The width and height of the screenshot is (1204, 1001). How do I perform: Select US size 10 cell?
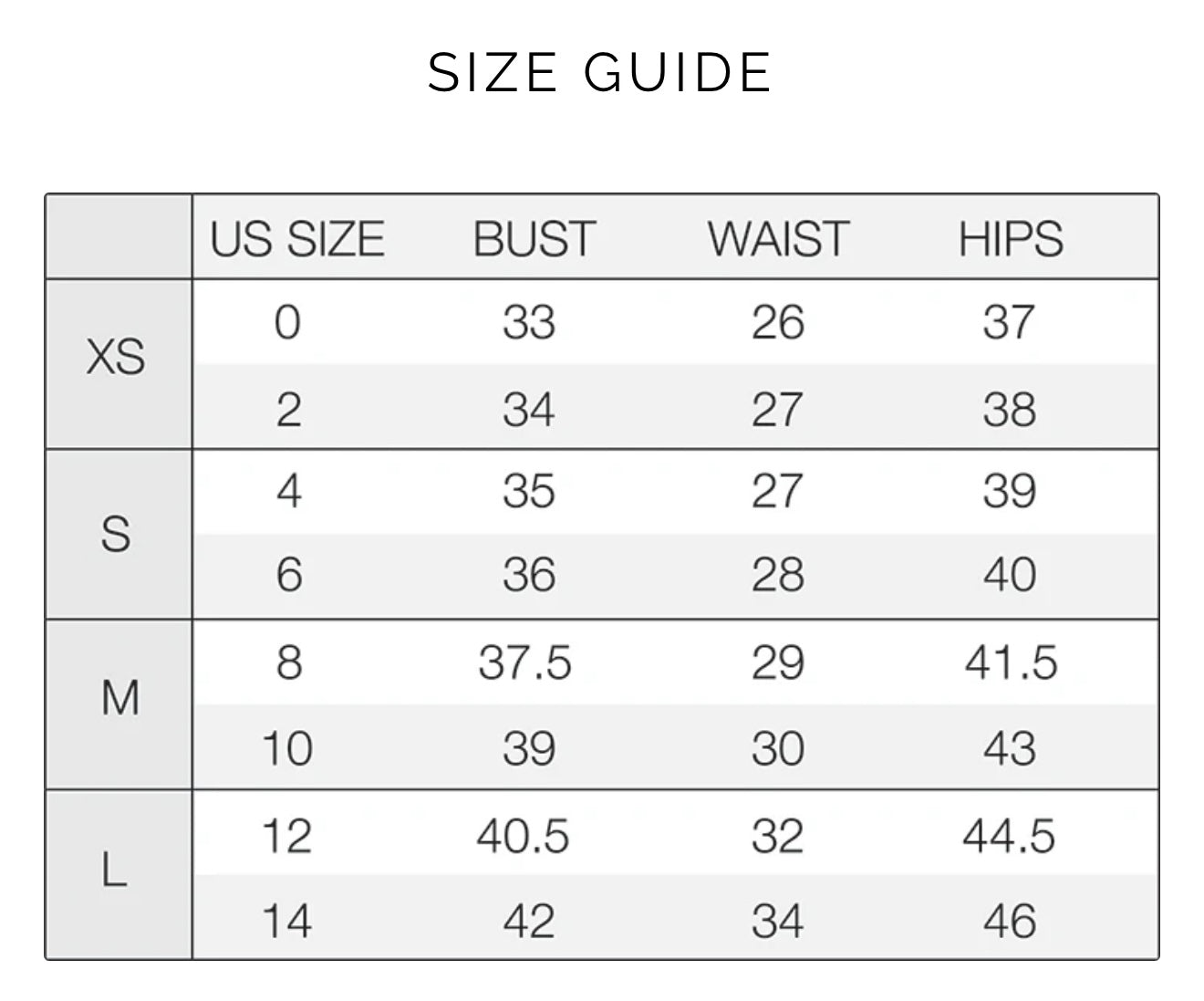tap(286, 748)
